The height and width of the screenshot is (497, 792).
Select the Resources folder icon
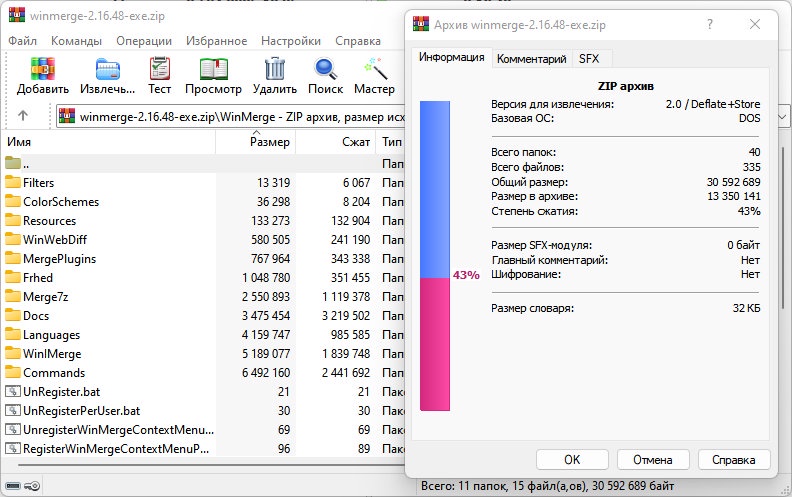pyautogui.click(x=13, y=220)
